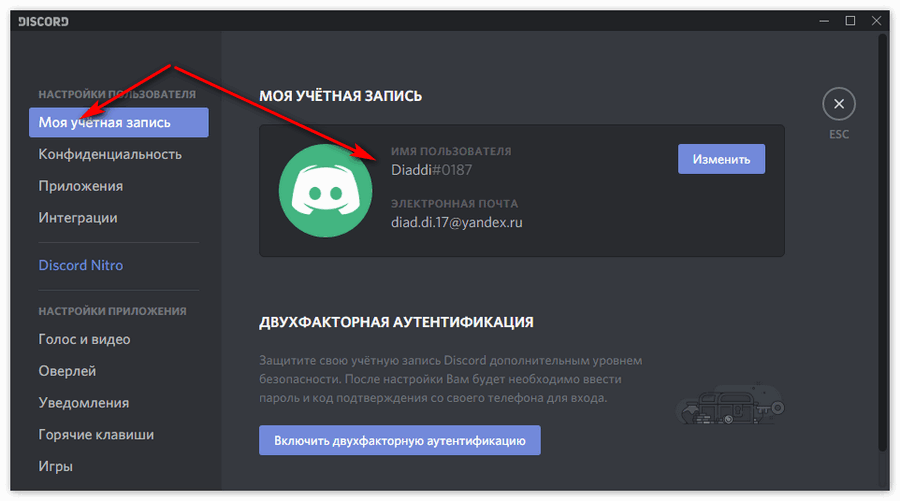Screen dimensions: 900x501
Task: Close the Discord window
Action: pos(876,21)
